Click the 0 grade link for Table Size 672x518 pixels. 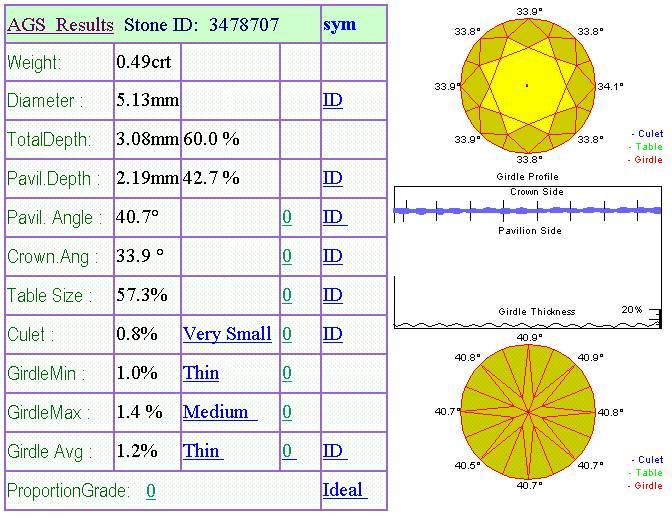[x=287, y=295]
